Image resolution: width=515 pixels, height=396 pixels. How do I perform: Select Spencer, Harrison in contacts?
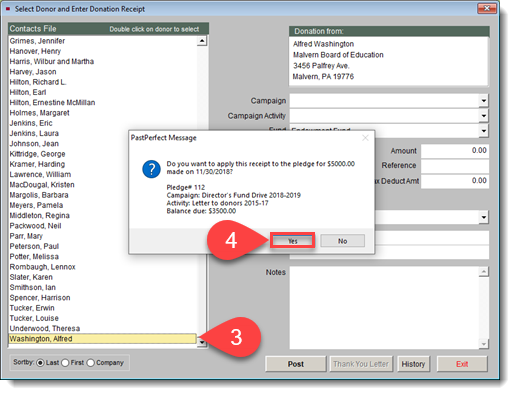40,298
